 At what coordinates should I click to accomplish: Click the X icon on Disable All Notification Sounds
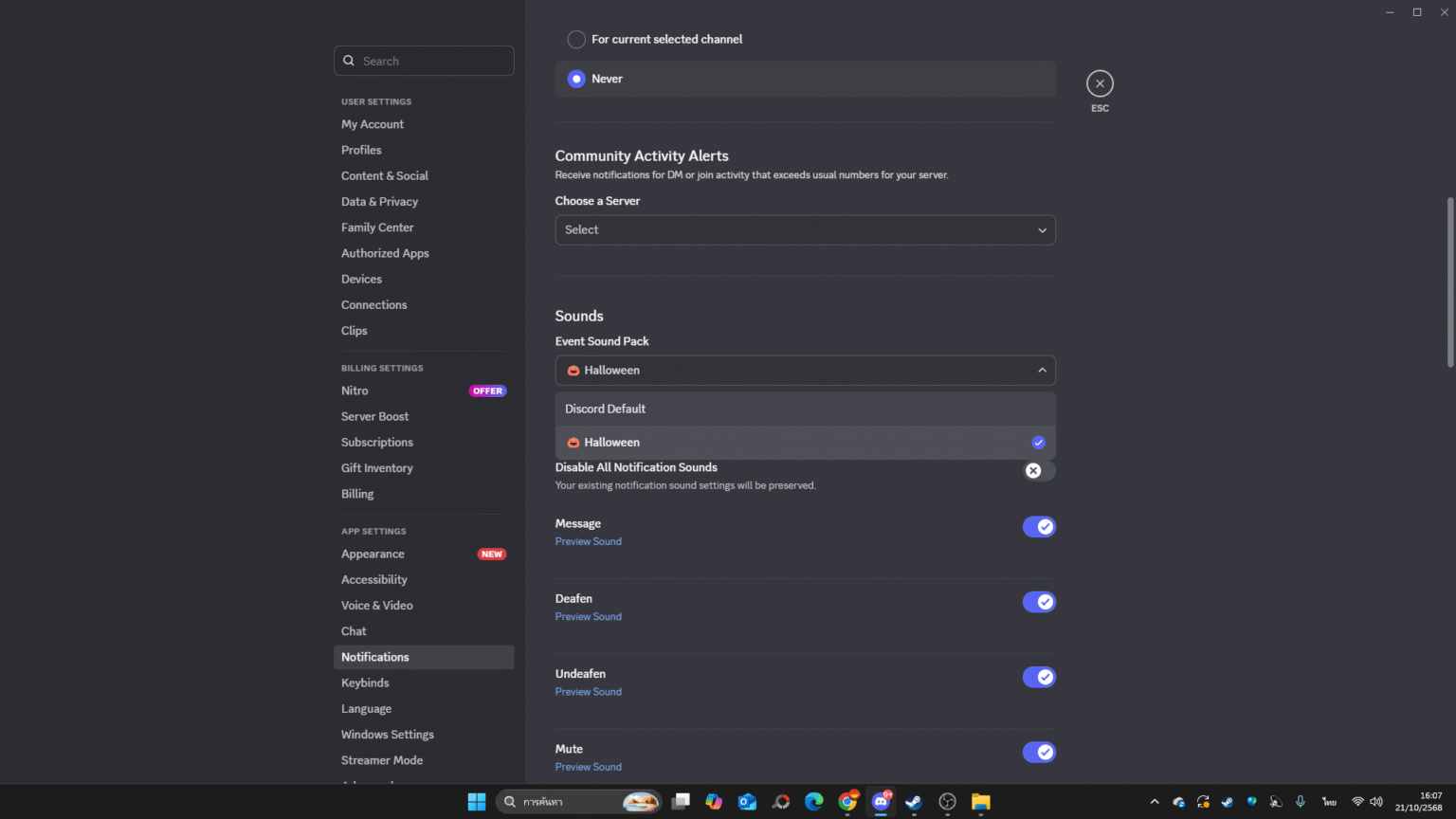tap(1033, 470)
